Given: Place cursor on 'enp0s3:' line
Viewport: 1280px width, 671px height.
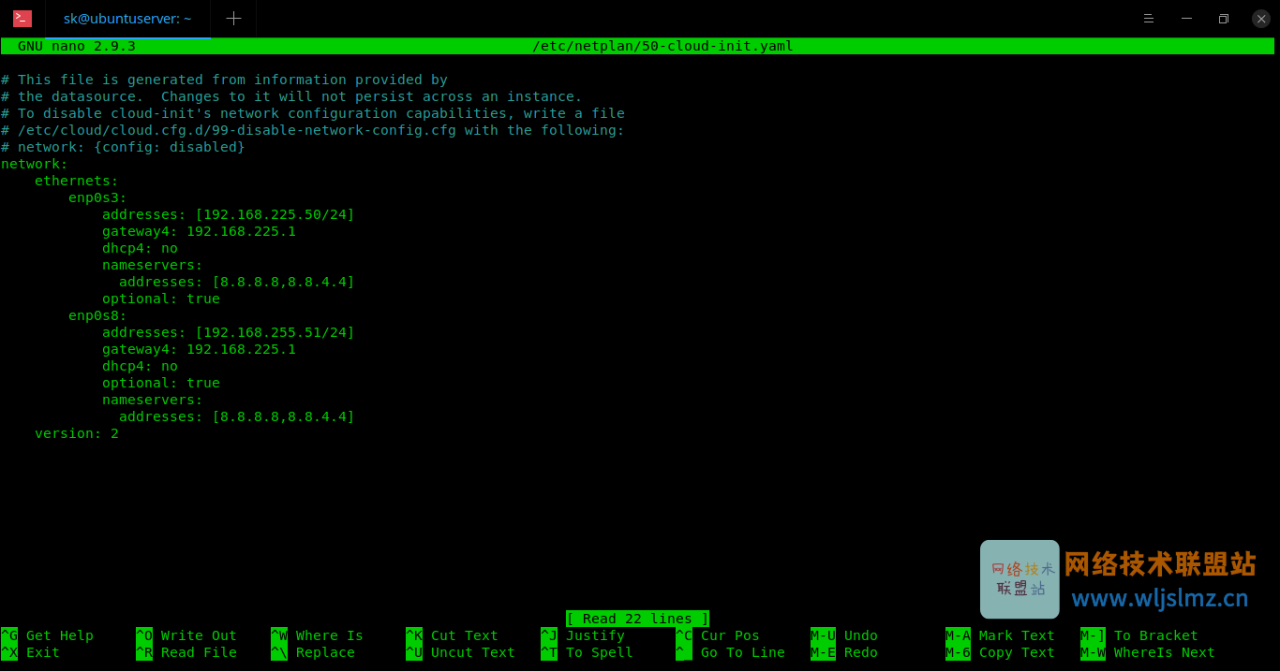Looking at the screenshot, I should [x=98, y=198].
